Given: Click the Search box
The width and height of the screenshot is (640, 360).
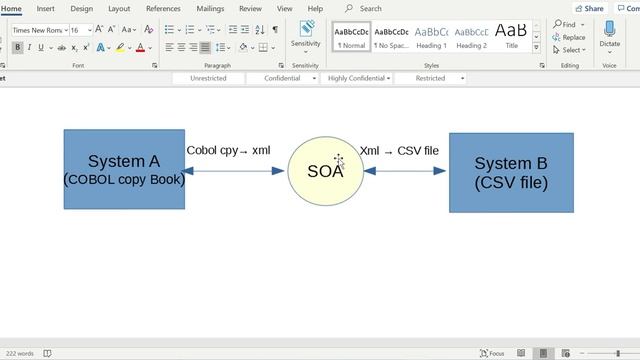Looking at the screenshot, I should point(363,9).
